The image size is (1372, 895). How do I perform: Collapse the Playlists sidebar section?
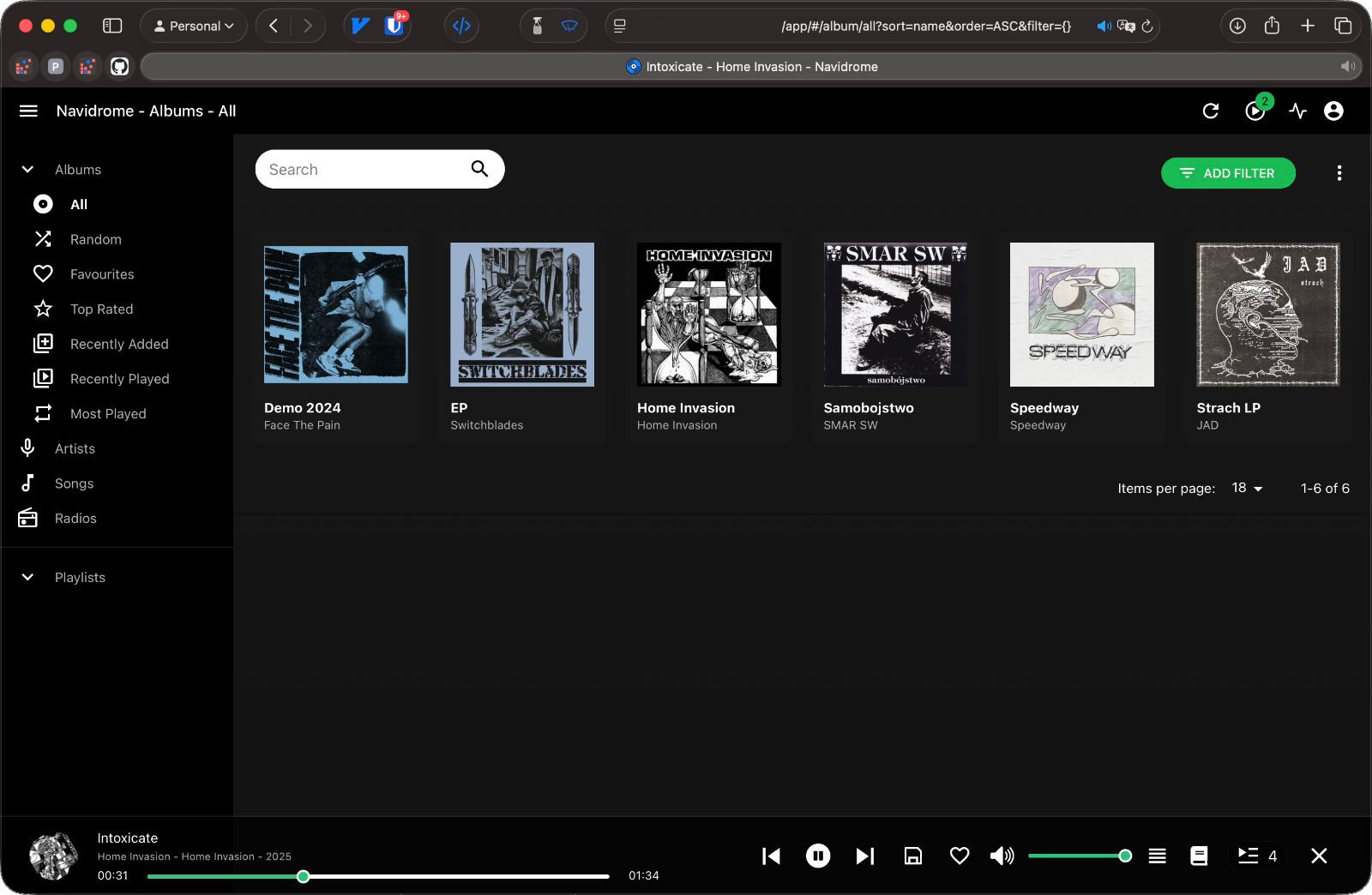pos(27,578)
